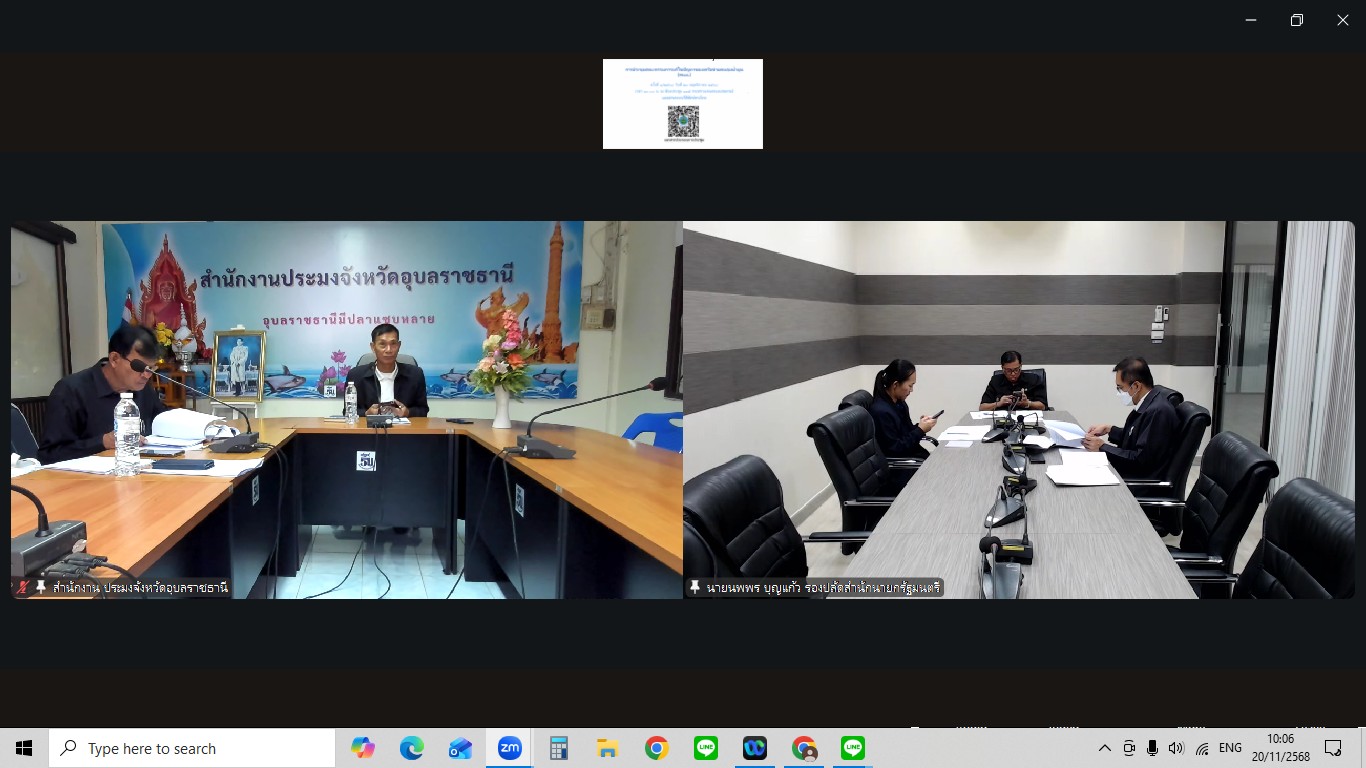Click the pin icon on left video label

[x=41, y=587]
